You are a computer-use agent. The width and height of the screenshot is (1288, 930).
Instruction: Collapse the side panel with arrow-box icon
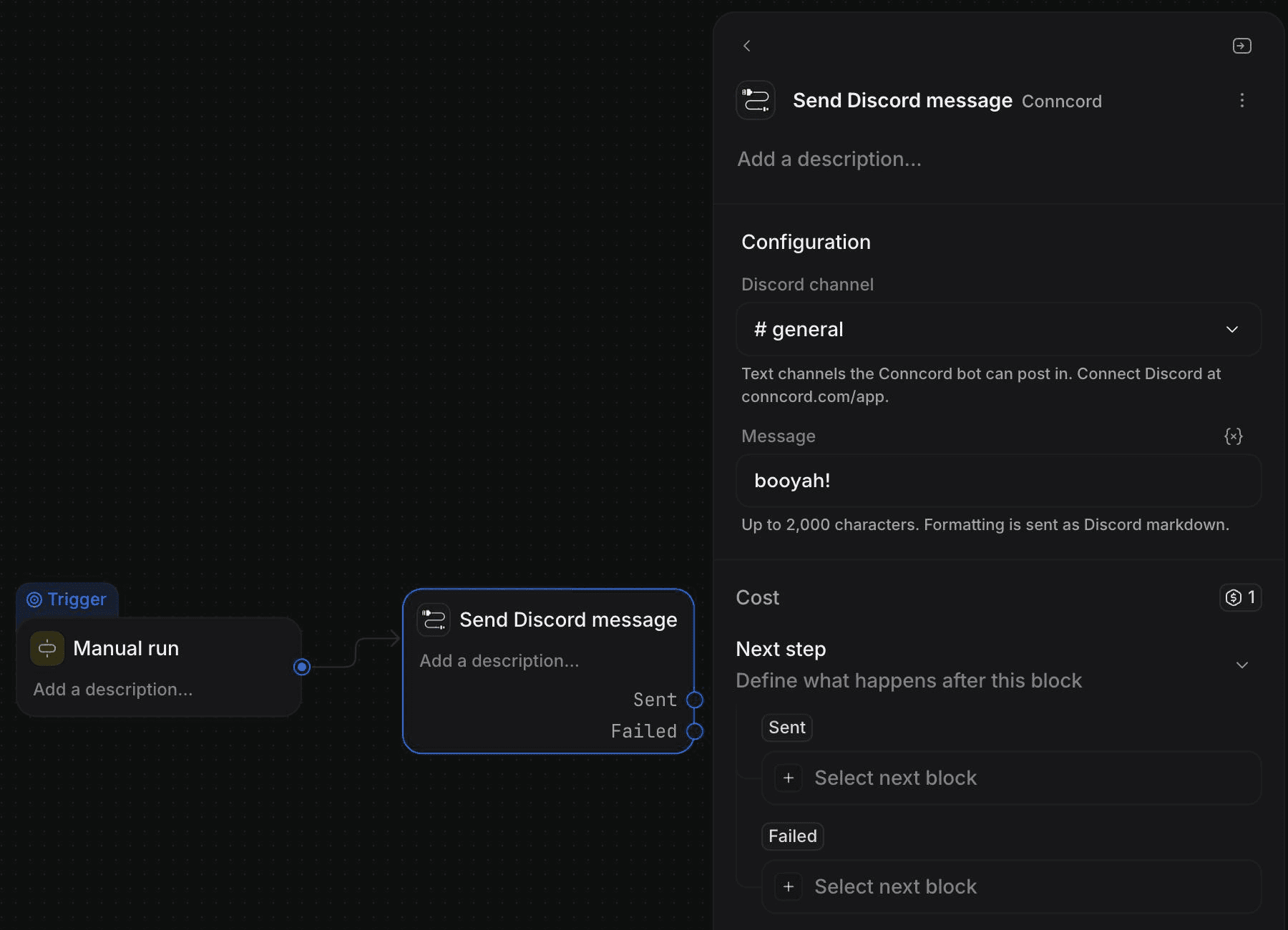[1241, 46]
